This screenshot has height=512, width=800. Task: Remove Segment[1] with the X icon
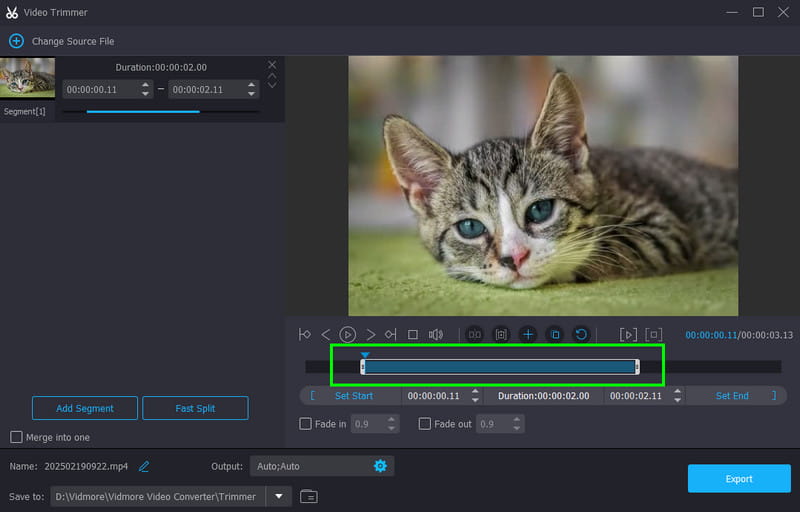(x=272, y=65)
